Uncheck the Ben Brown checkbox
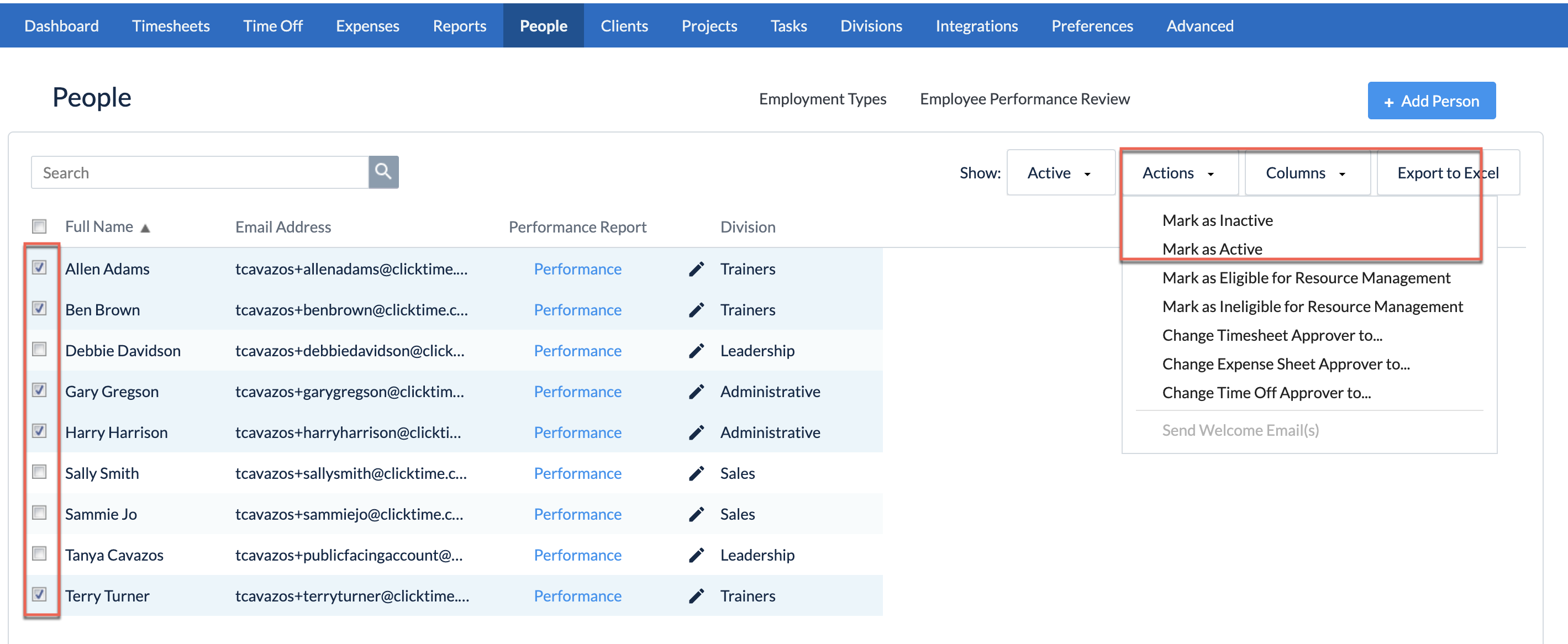This screenshot has height=644, width=1568. coord(40,308)
